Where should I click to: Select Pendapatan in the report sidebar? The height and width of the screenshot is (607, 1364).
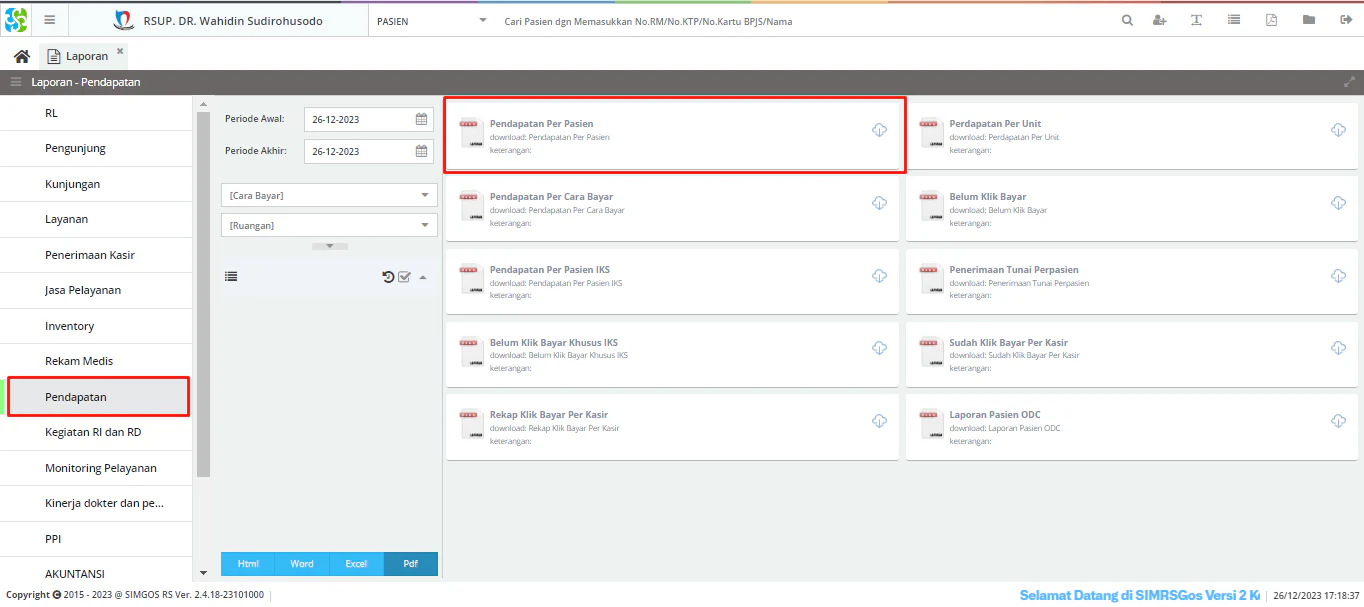pos(96,397)
